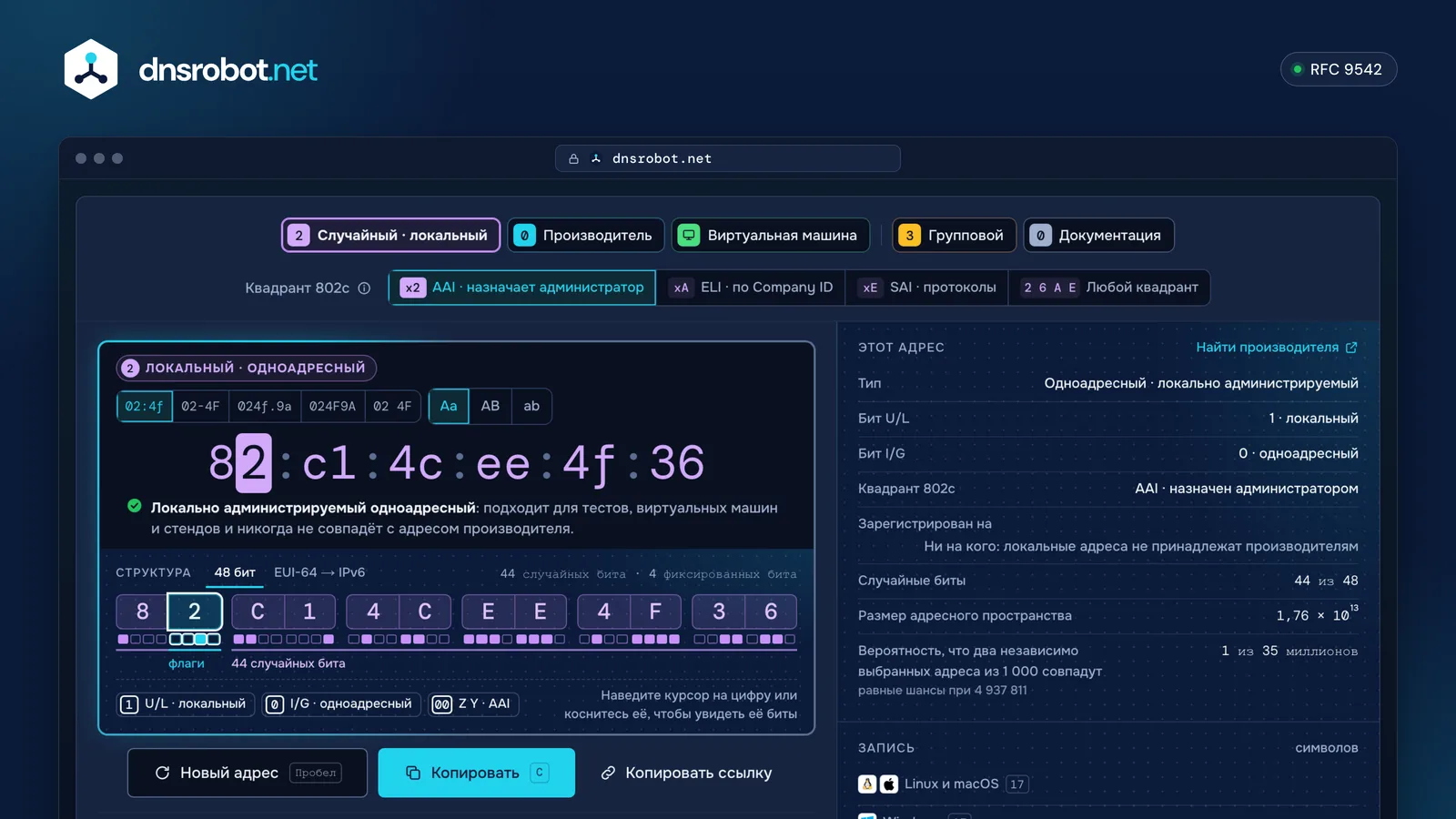1456x819 pixels.
Task: Select quadrant AAI · назначает администратор
Action: [522, 288]
